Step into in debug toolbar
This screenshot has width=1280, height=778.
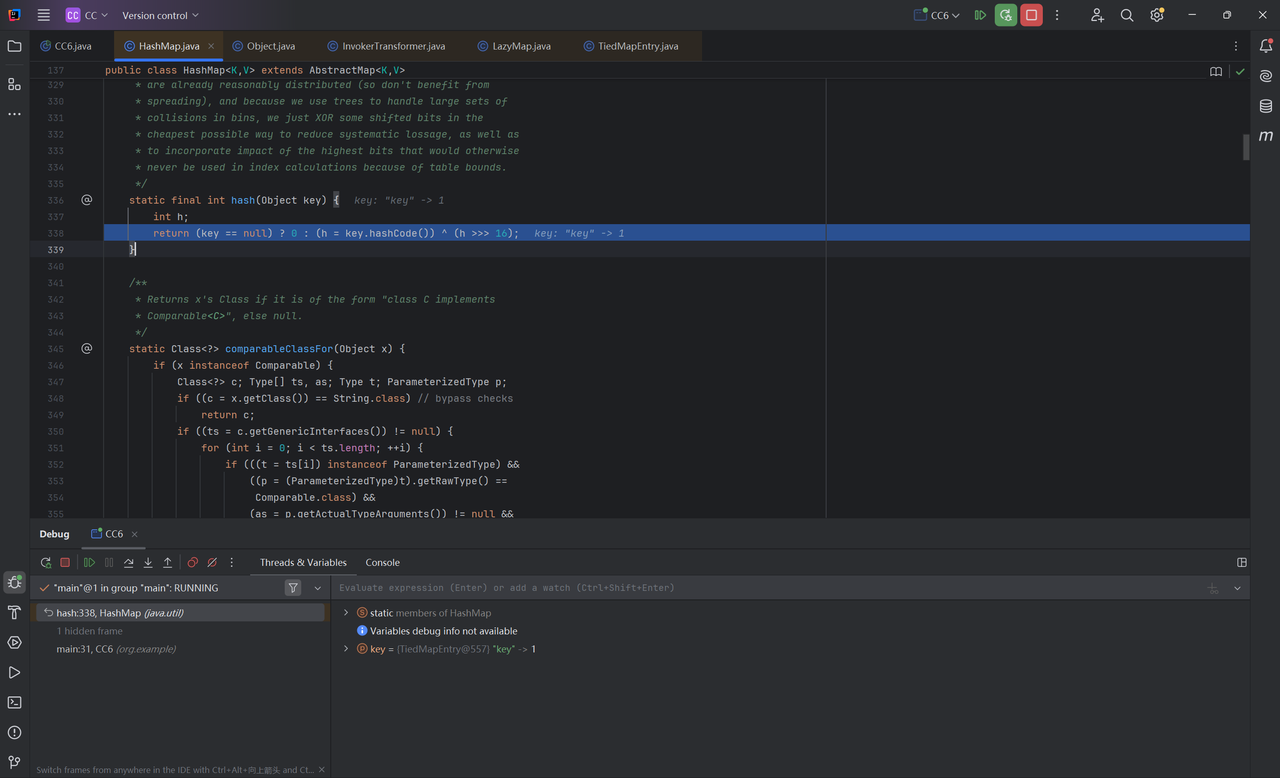(148, 563)
